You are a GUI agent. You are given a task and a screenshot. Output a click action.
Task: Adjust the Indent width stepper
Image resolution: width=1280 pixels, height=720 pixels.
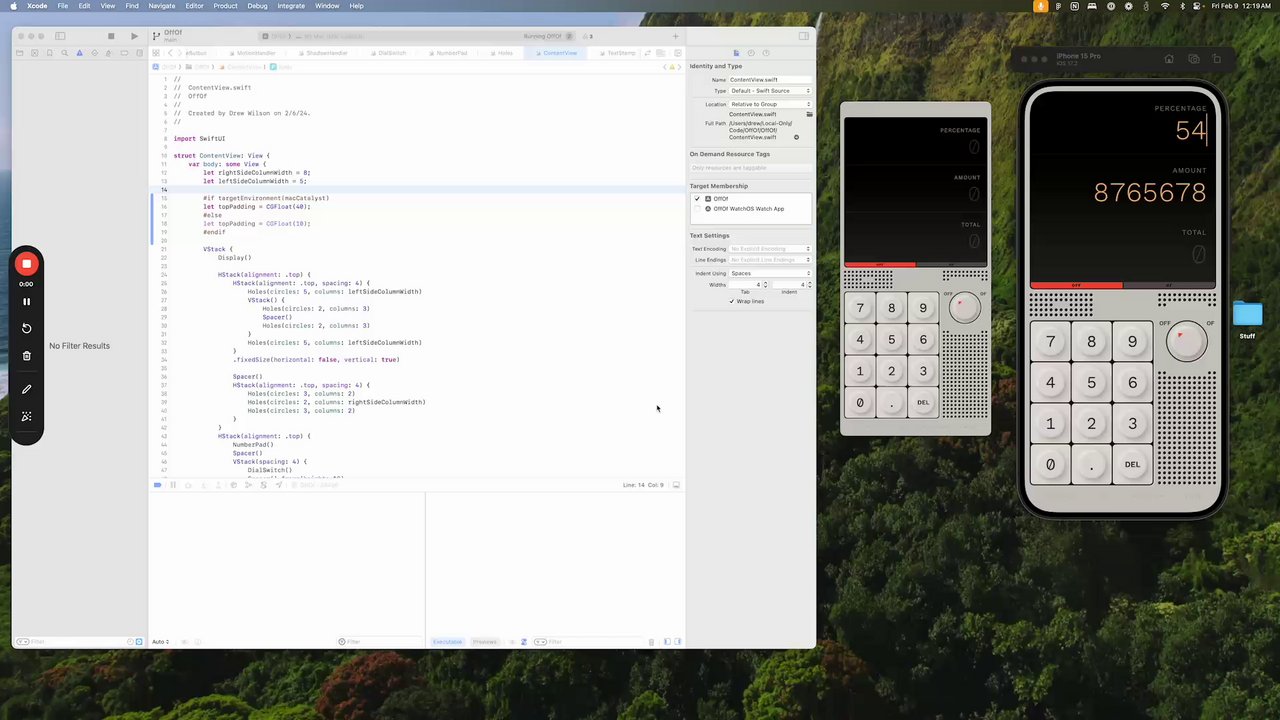point(808,285)
